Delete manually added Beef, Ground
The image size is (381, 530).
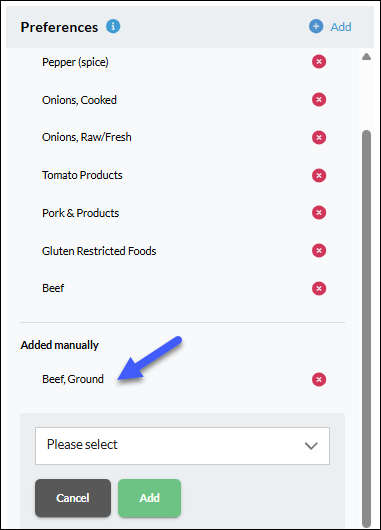pos(319,379)
